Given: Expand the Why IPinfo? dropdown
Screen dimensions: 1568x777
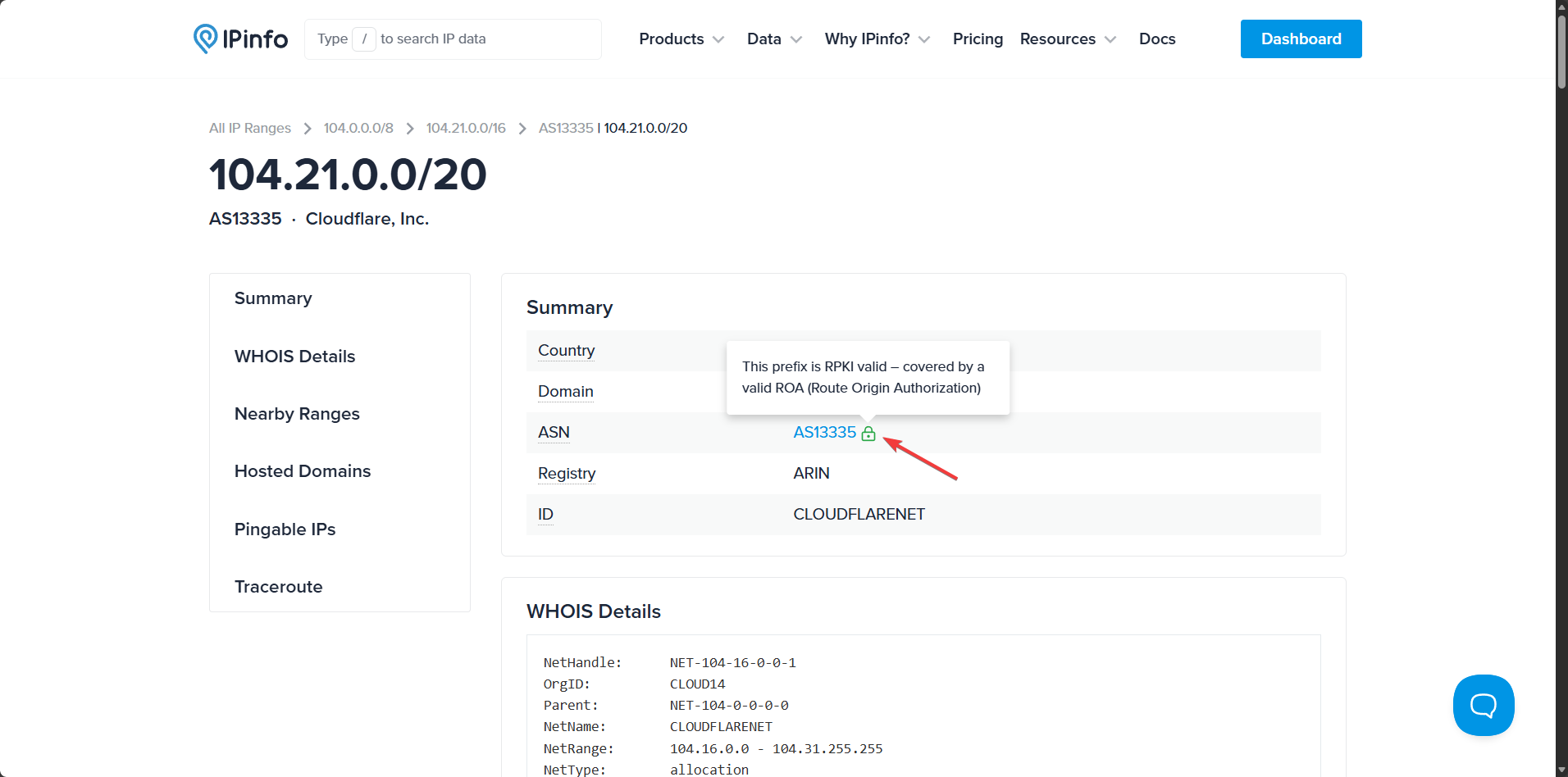Looking at the screenshot, I should (876, 39).
